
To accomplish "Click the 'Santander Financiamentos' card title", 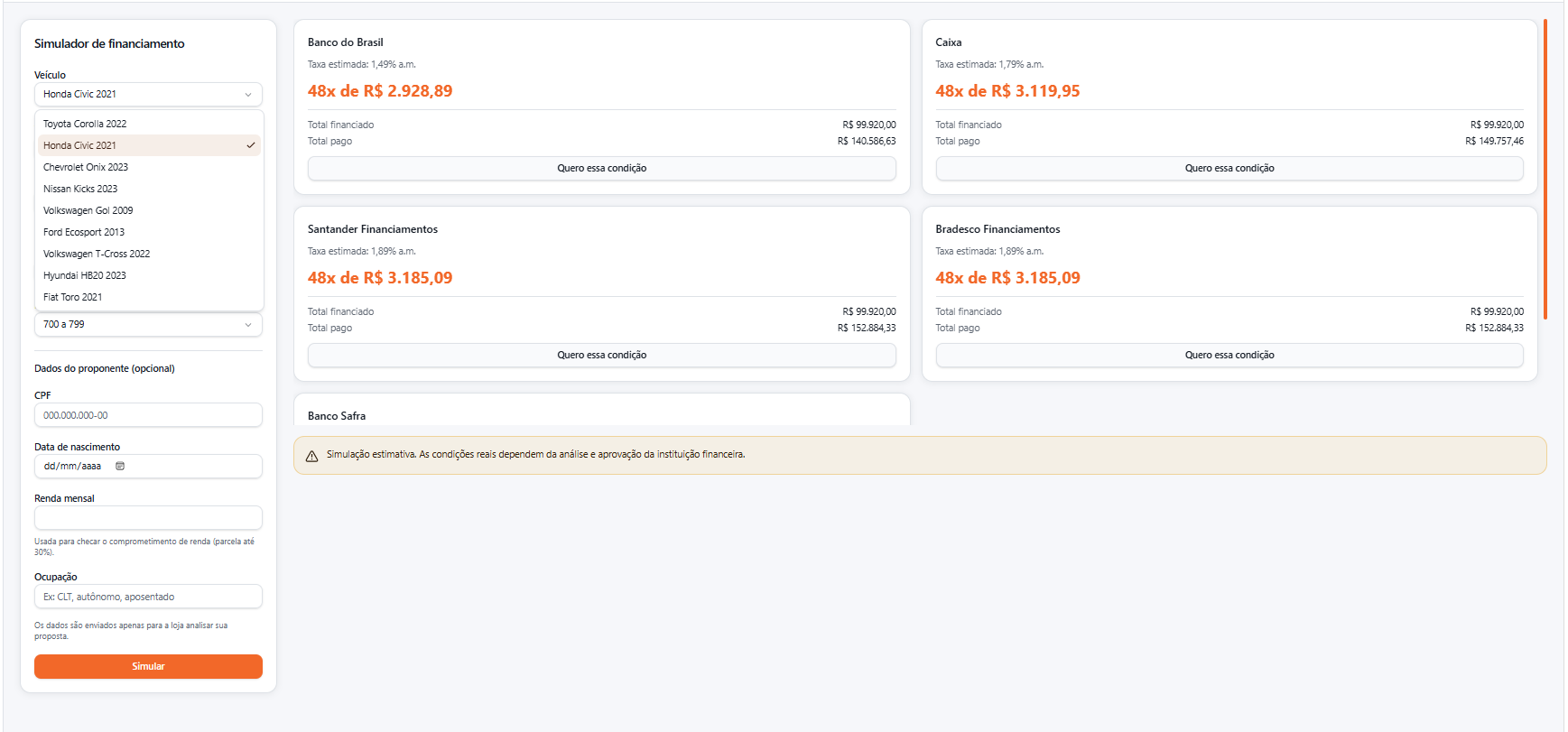I will [x=373, y=229].
